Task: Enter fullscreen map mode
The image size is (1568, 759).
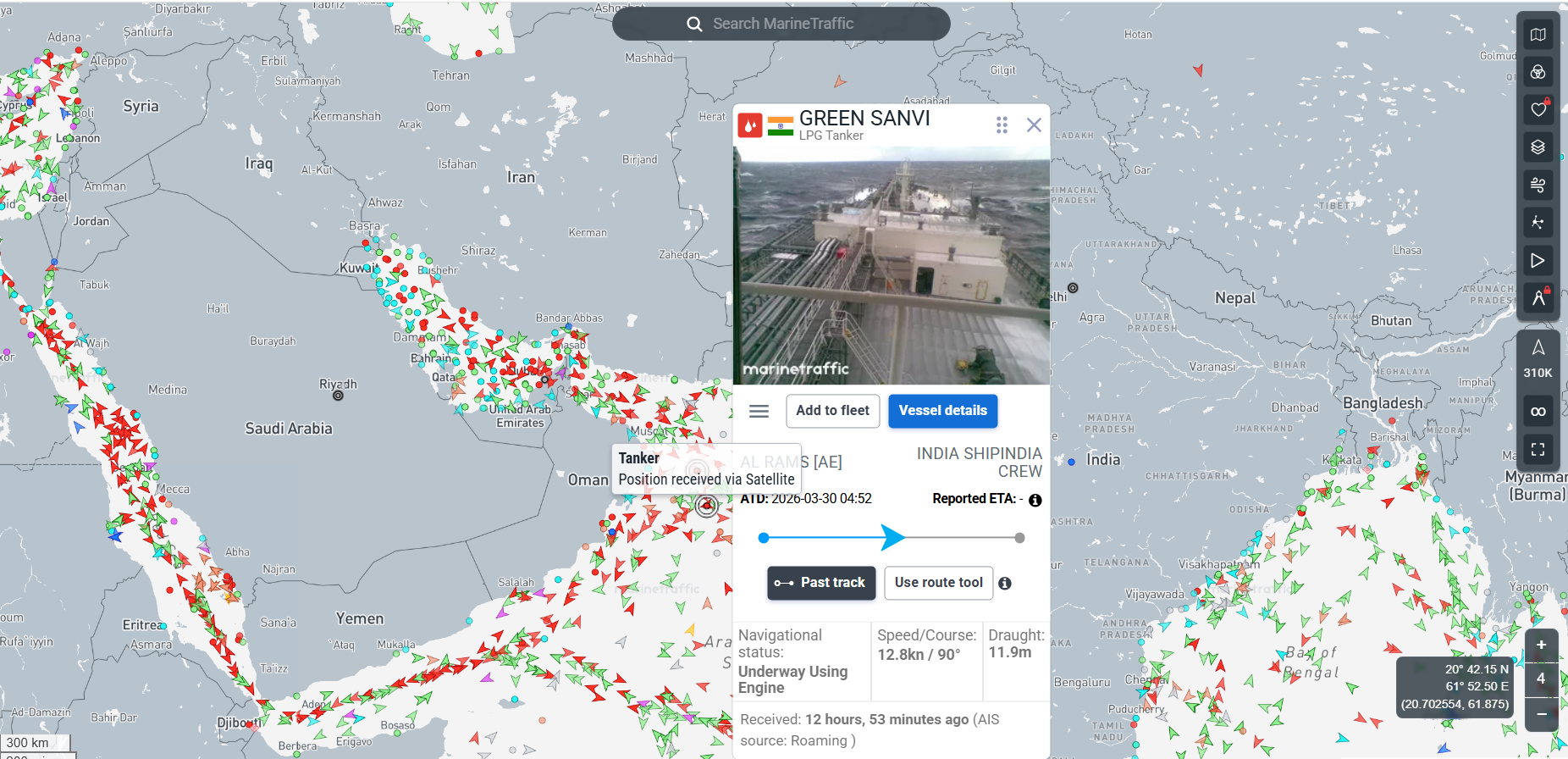Action: pos(1538,449)
